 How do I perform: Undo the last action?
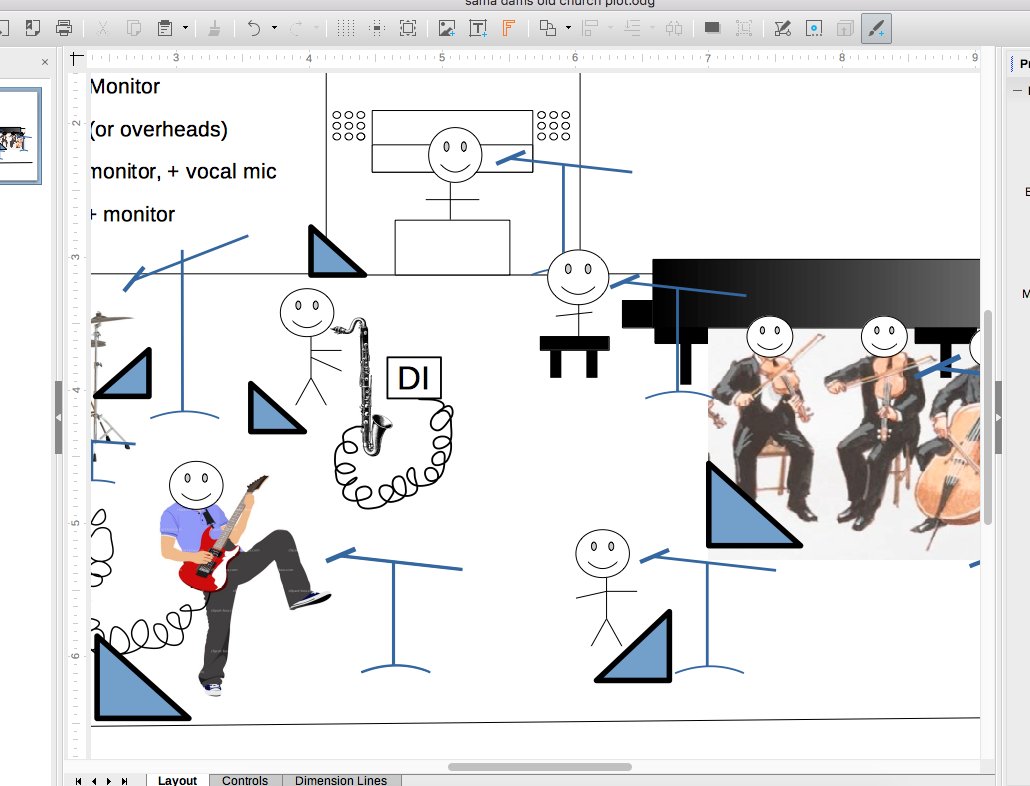pos(254,28)
